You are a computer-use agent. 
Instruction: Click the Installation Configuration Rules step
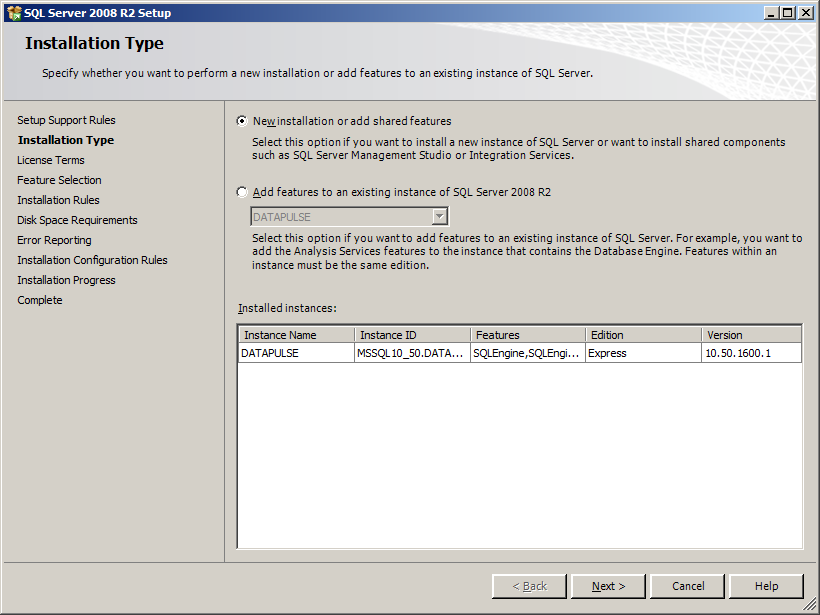coord(93,260)
